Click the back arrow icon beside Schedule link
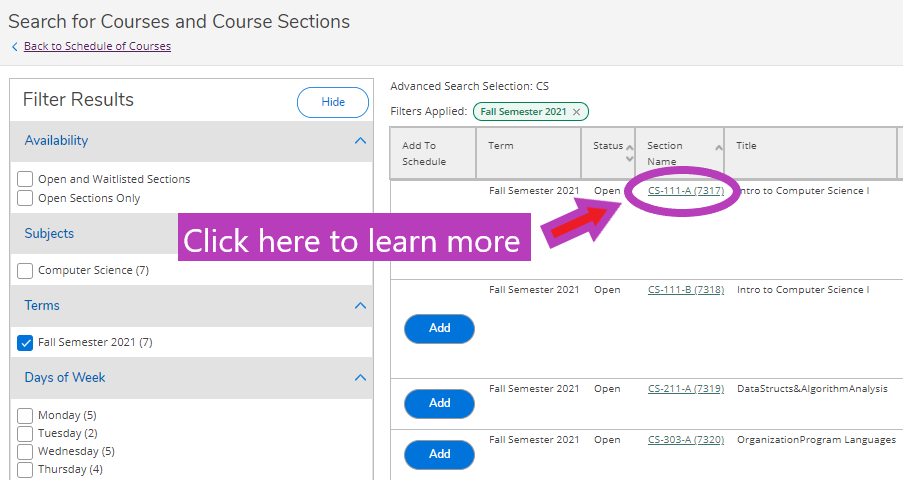The width and height of the screenshot is (903, 480). click(14, 46)
